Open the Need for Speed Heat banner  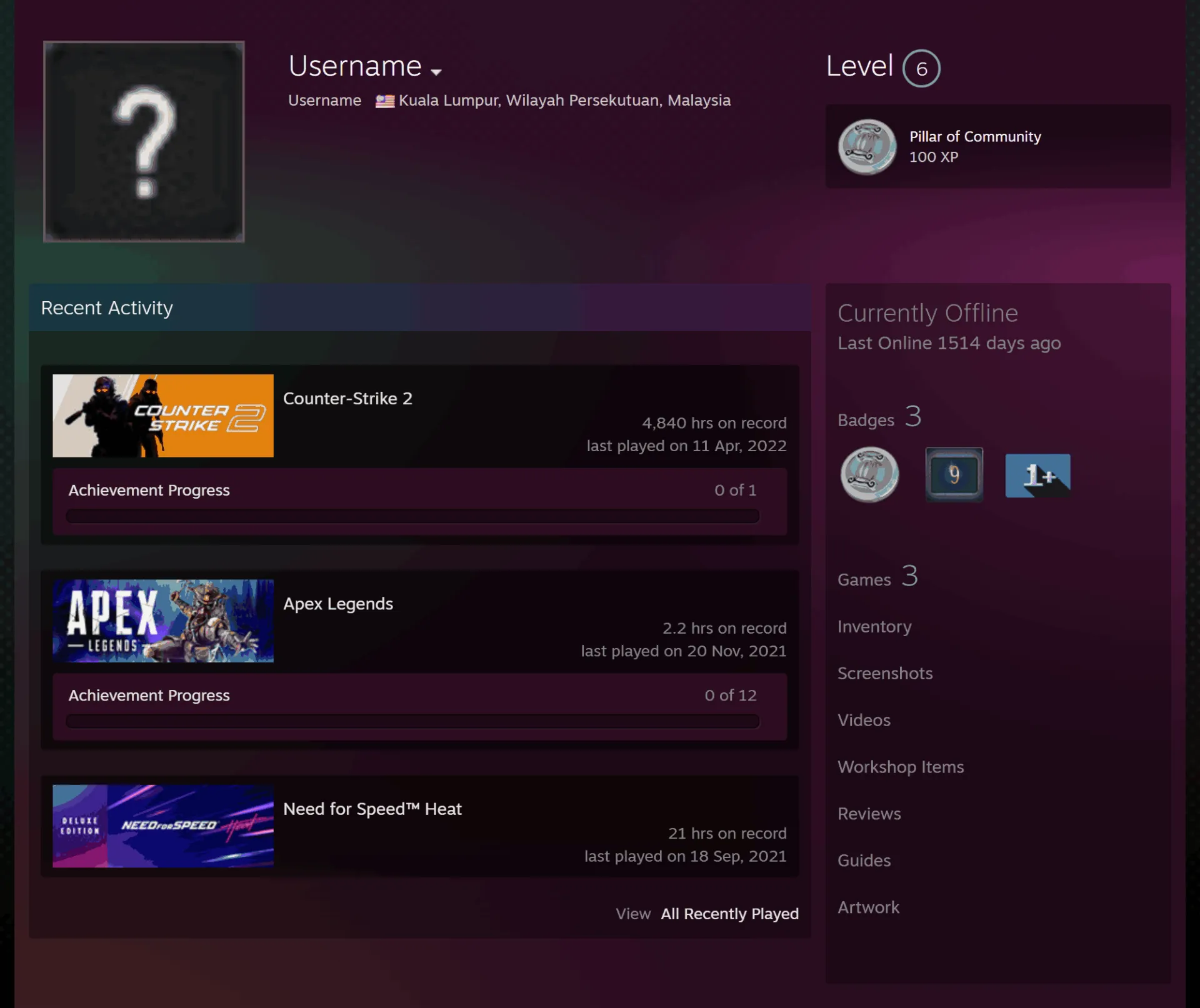point(163,826)
